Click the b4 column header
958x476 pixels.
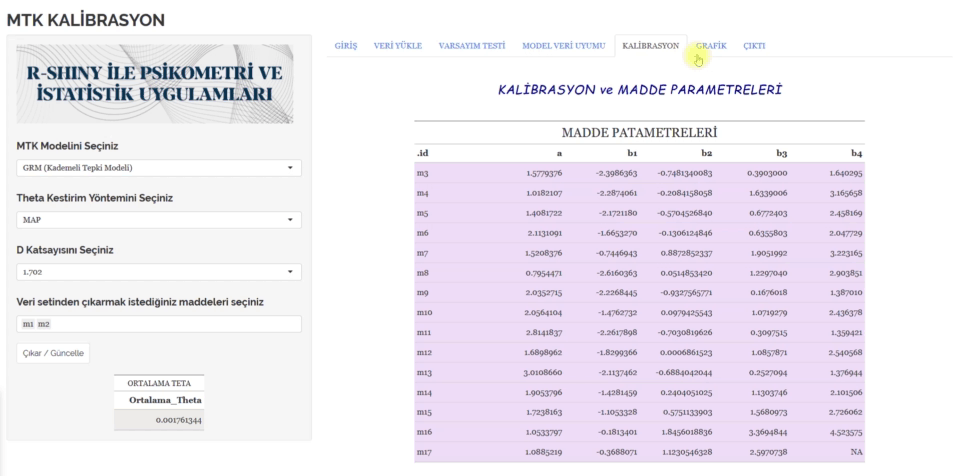tap(857, 154)
